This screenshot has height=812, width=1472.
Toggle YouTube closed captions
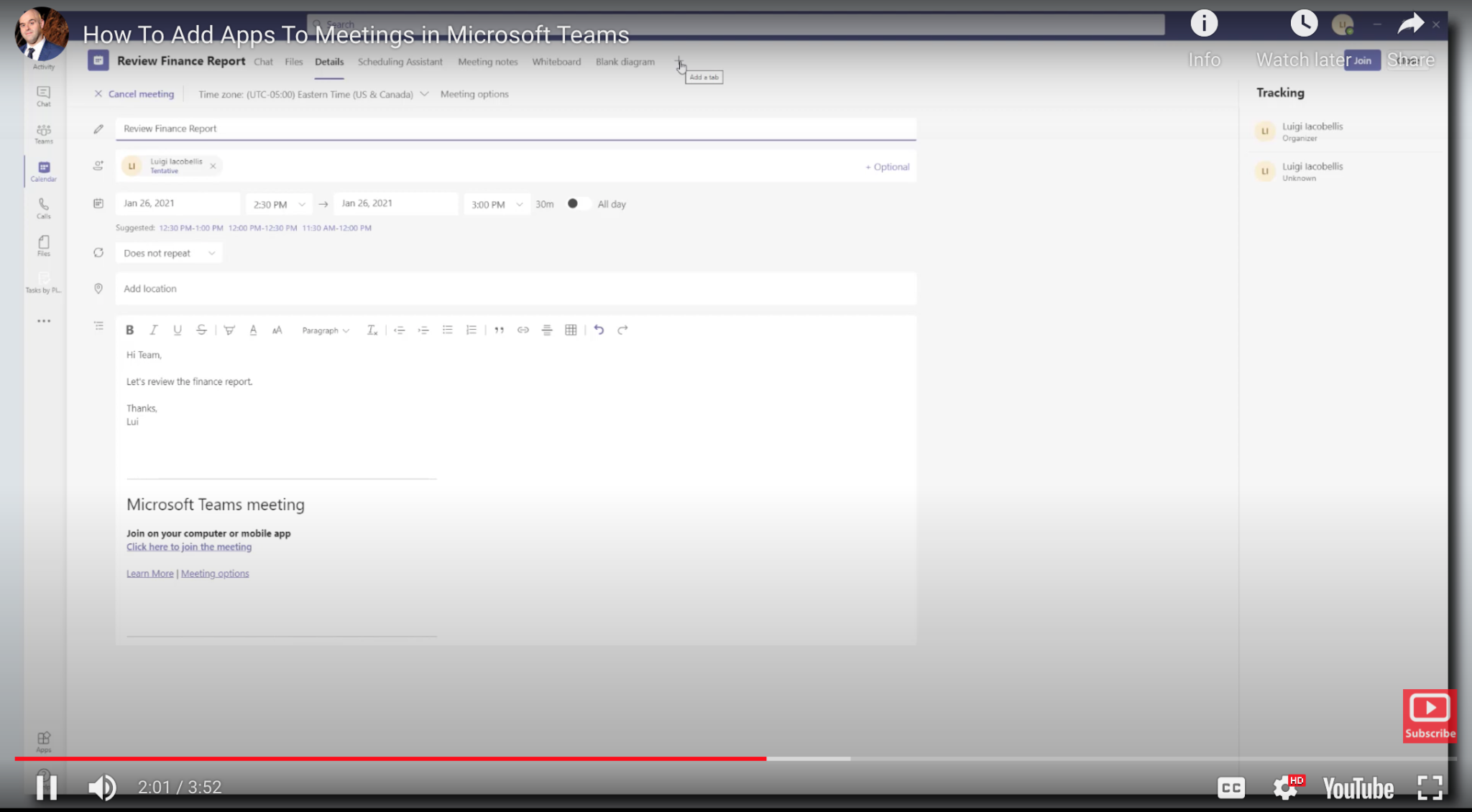click(x=1231, y=788)
